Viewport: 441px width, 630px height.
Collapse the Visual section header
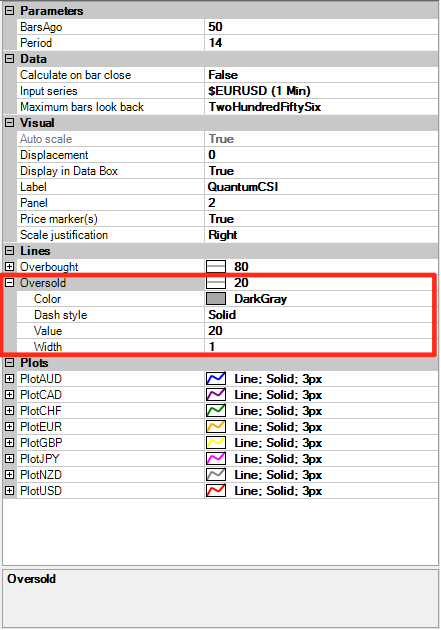[10, 123]
